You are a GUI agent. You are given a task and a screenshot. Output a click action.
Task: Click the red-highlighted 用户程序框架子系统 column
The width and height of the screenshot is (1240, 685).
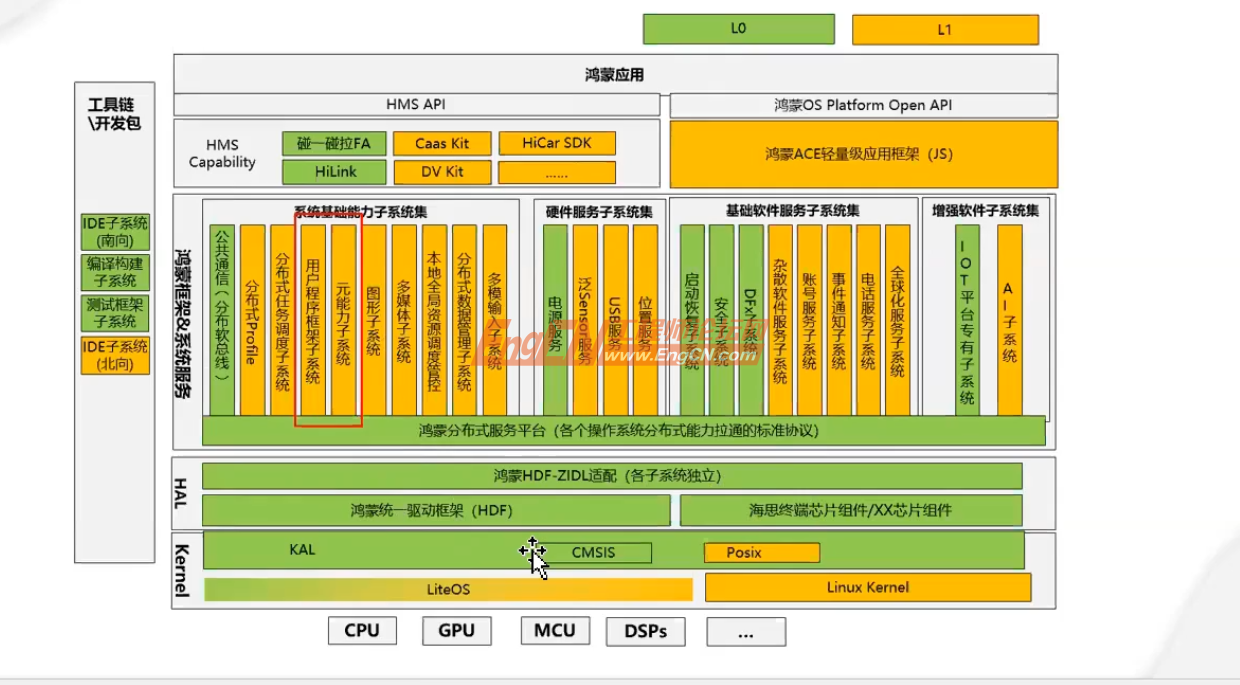pyautogui.click(x=313, y=320)
